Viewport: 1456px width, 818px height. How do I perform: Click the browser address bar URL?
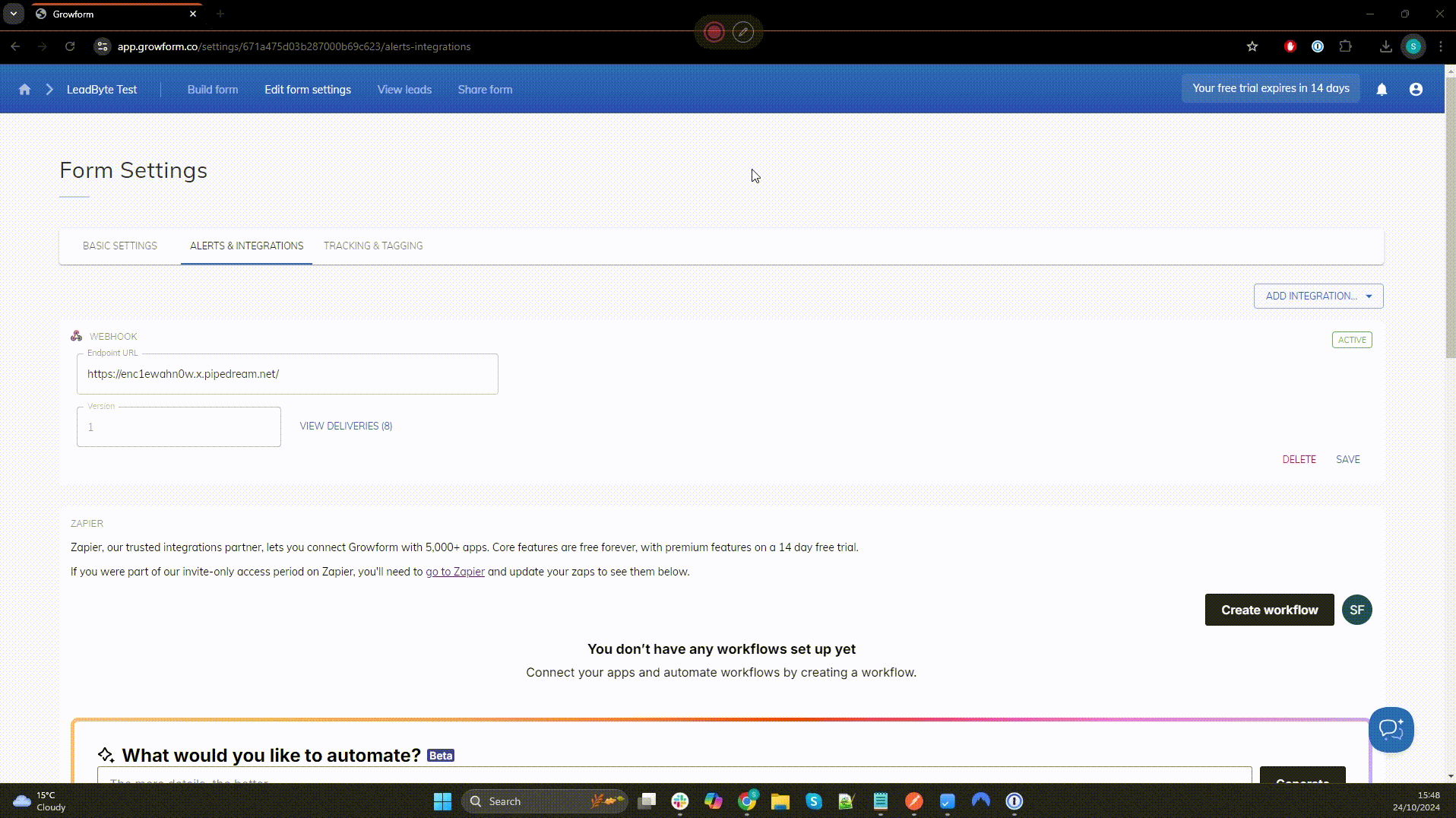click(x=294, y=46)
